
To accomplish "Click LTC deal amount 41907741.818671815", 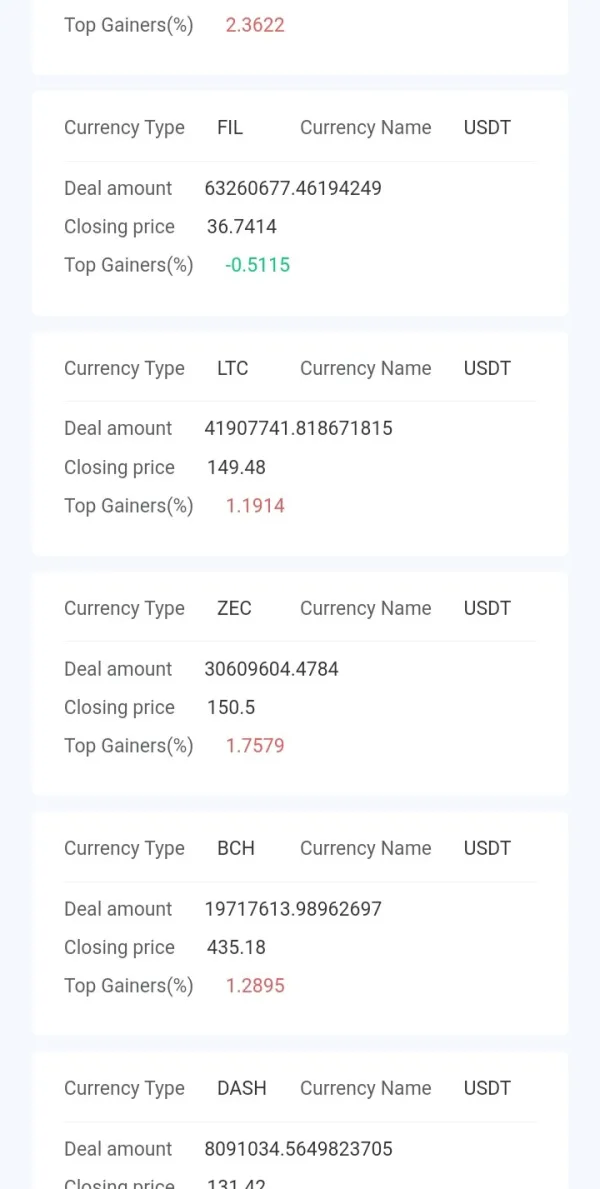I will [298, 428].
